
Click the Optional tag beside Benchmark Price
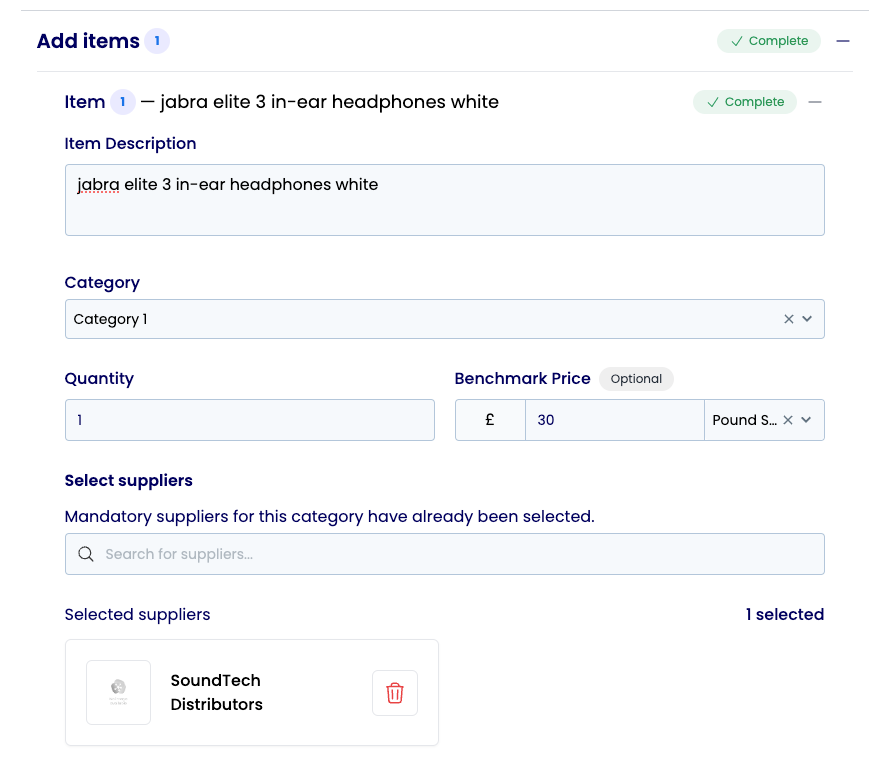click(x=636, y=379)
